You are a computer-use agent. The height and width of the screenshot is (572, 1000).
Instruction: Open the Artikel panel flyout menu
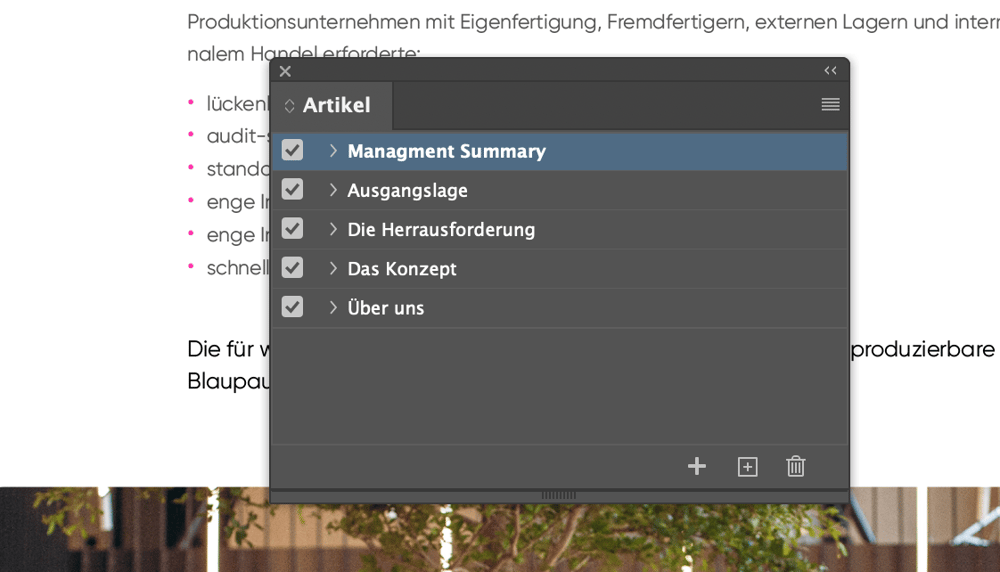pyautogui.click(x=830, y=104)
